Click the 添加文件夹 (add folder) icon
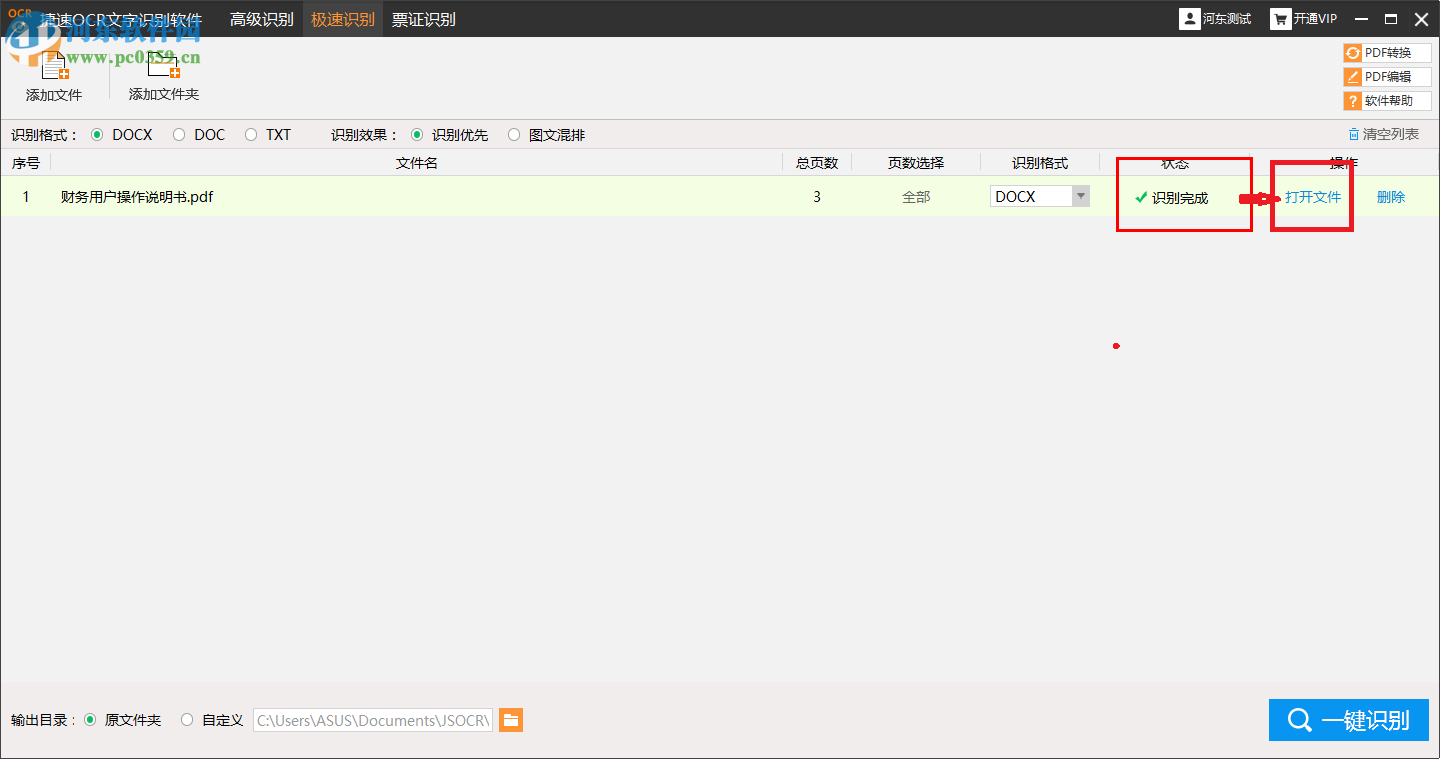Screen dimensions: 1440x759 [x=163, y=63]
